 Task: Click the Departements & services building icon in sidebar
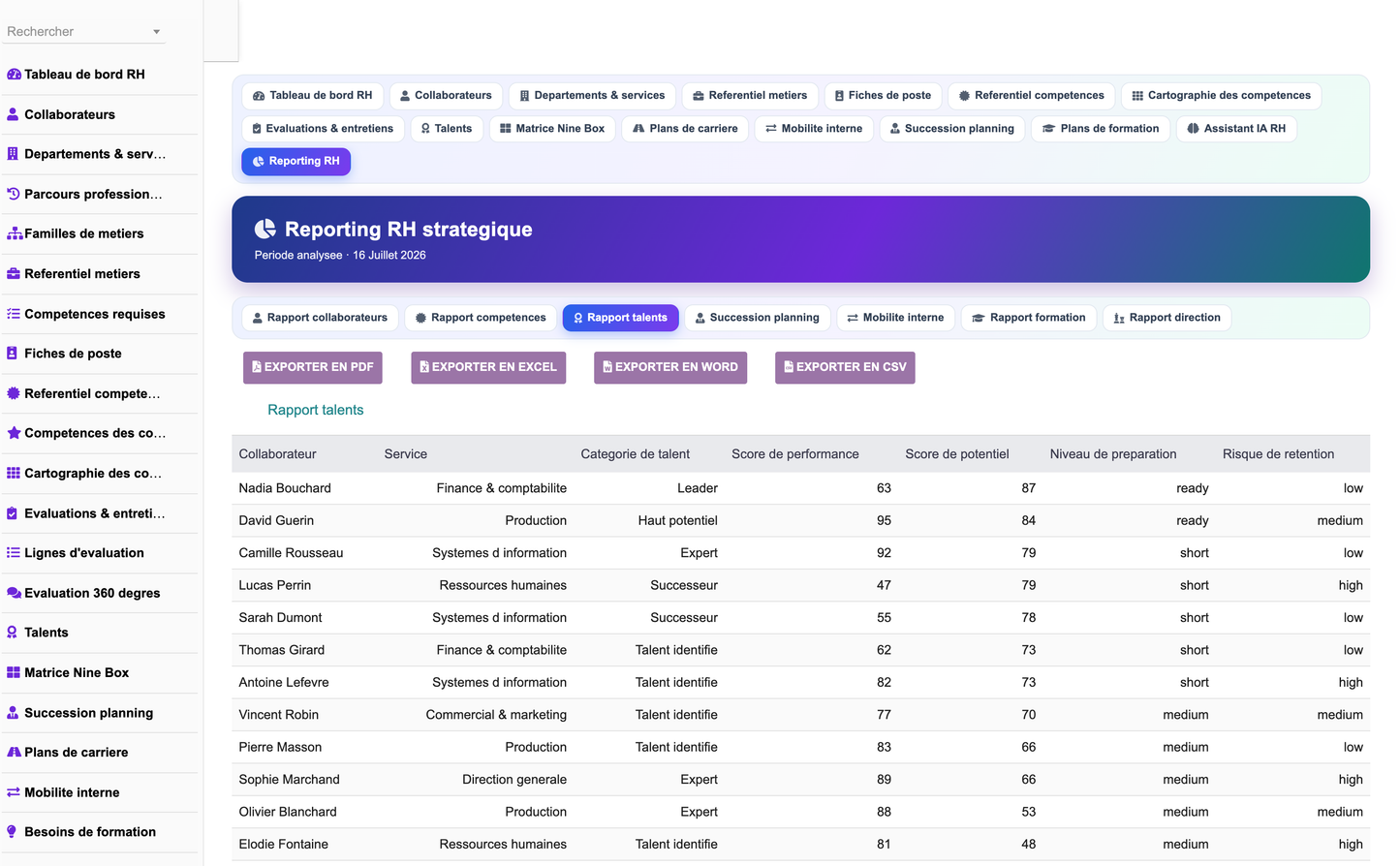pos(14,154)
